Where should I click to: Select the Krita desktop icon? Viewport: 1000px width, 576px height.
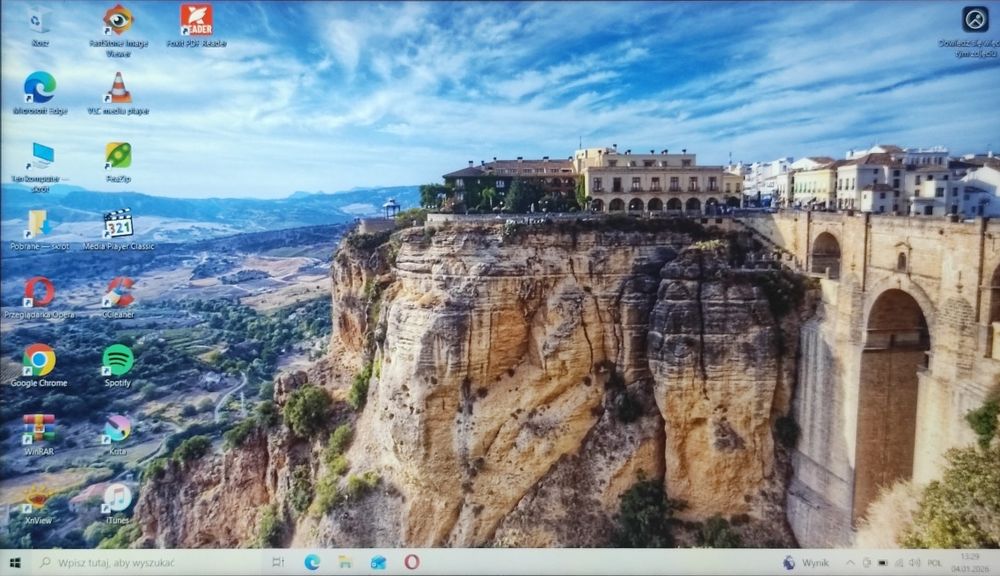tap(117, 434)
